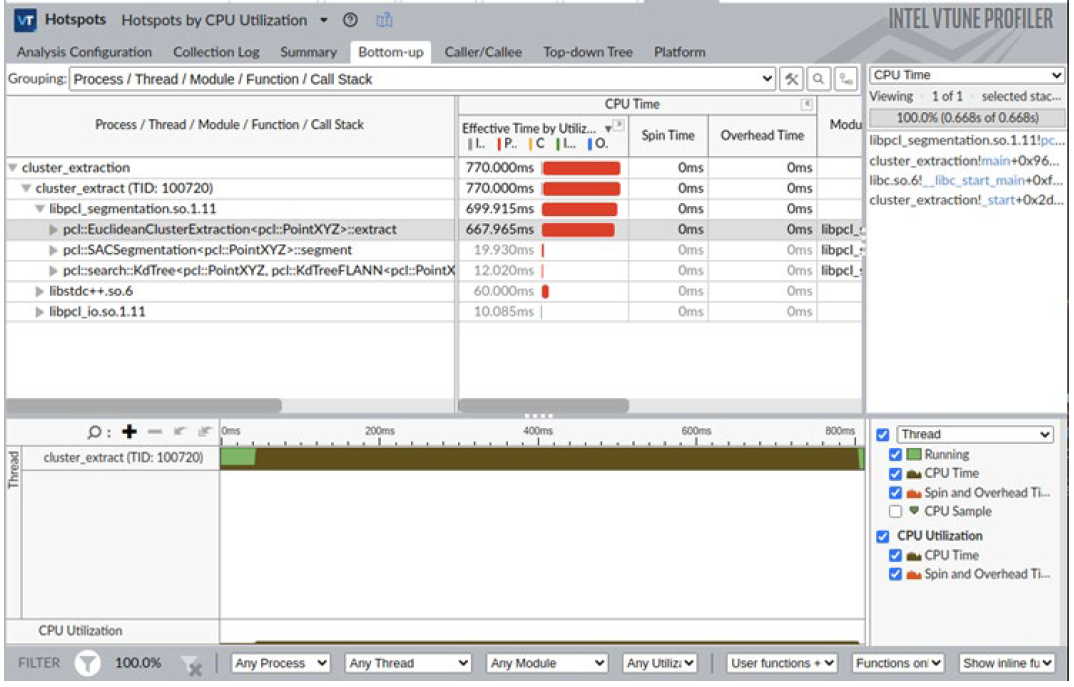
Task: Uncheck CPU Time under CPU Utilization
Action: 895,555
